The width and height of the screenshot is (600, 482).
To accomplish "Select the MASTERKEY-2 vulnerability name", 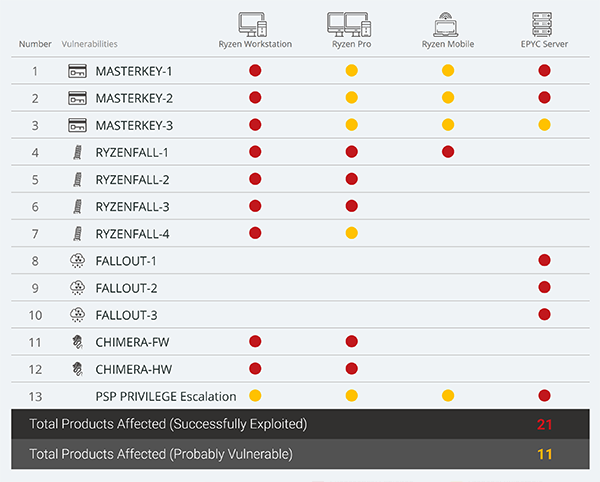I will pos(134,99).
